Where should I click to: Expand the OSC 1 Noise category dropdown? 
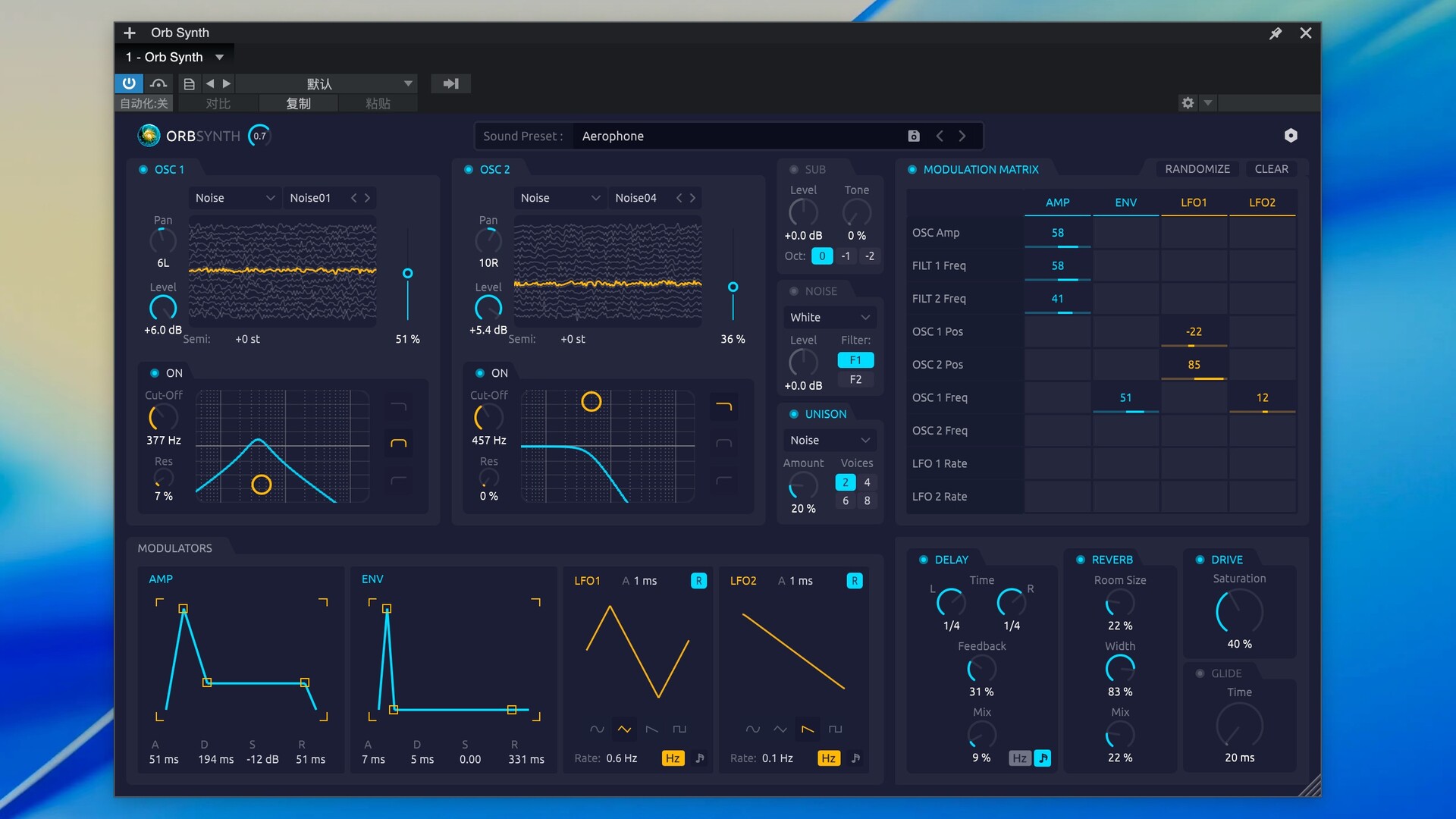pyautogui.click(x=234, y=198)
